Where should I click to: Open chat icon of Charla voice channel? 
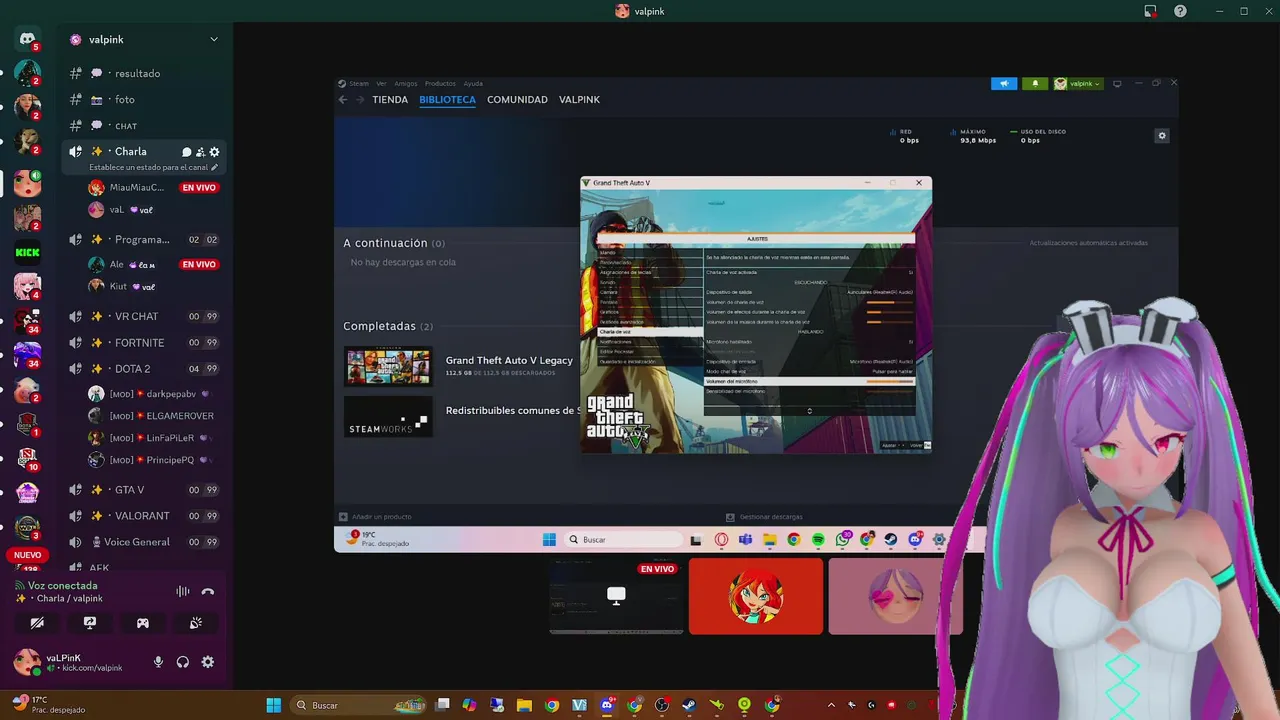tap(186, 152)
